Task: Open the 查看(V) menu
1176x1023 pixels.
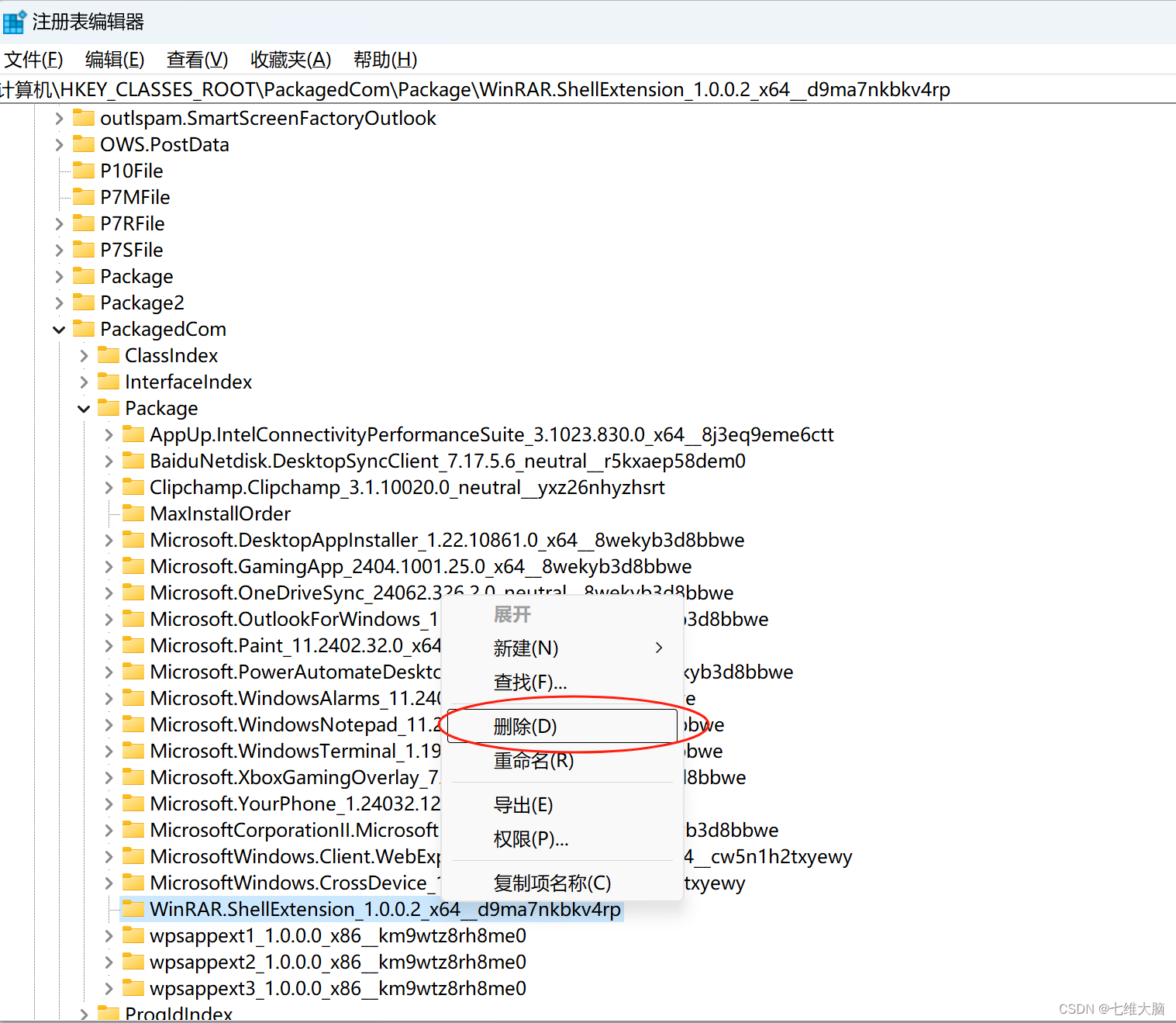Action: [197, 60]
